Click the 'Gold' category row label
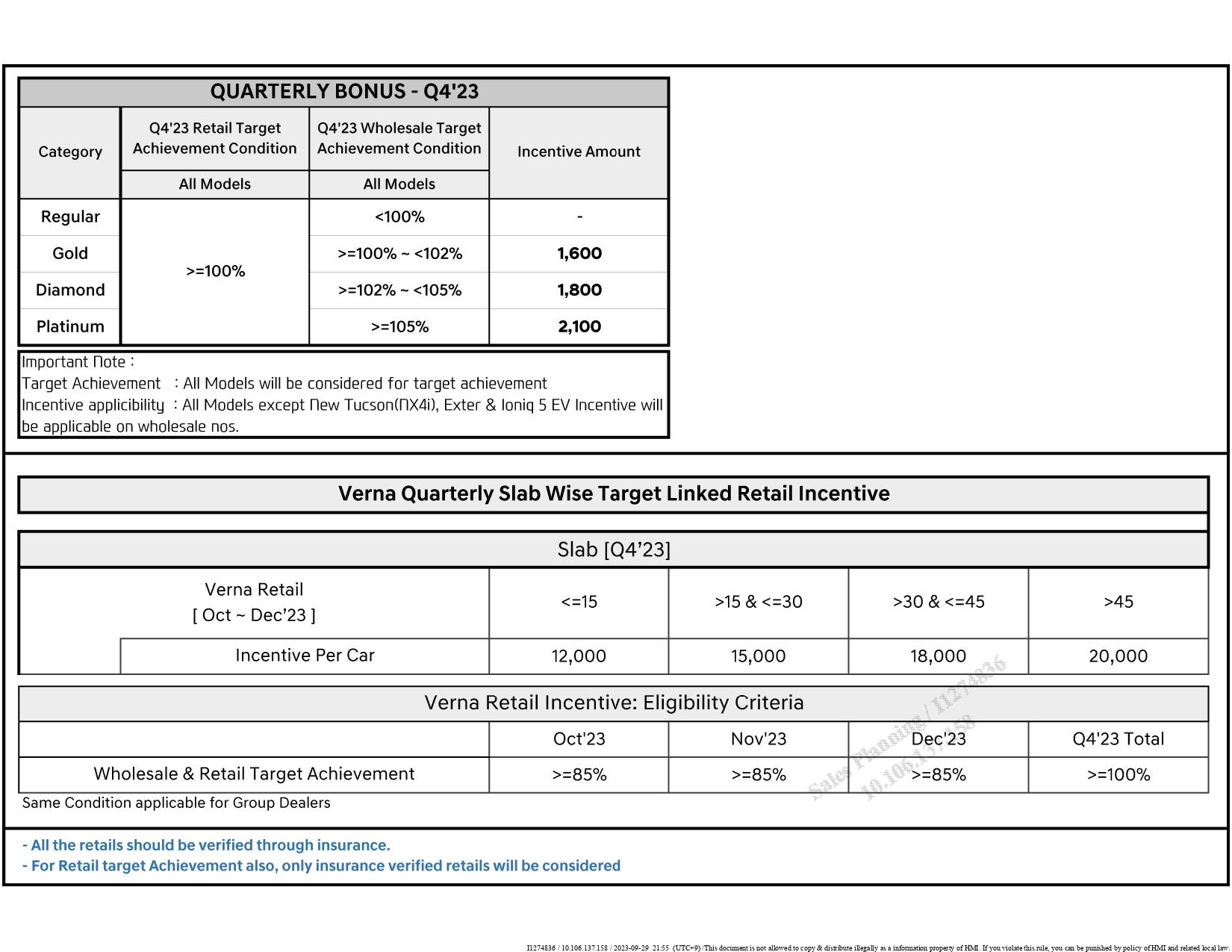The width and height of the screenshot is (1232, 952). point(70,254)
